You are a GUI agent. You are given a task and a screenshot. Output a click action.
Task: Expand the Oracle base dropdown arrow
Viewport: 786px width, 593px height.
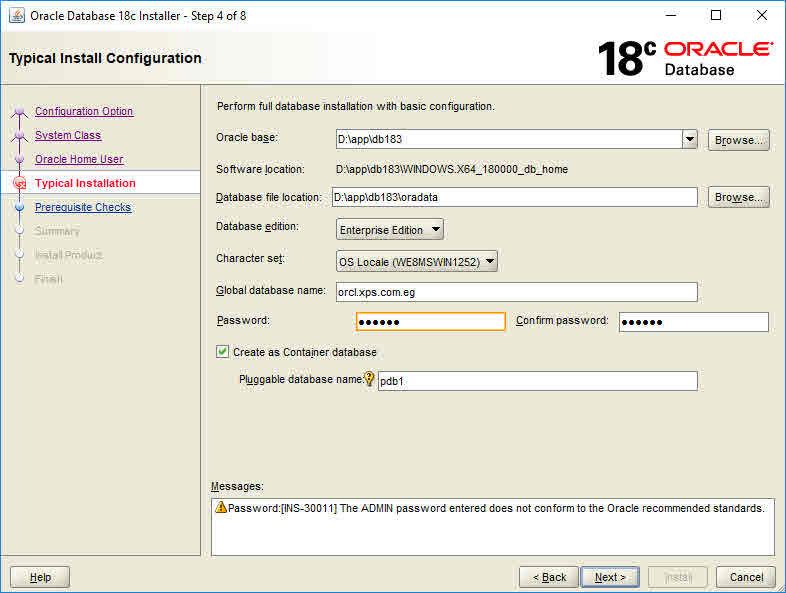point(689,140)
